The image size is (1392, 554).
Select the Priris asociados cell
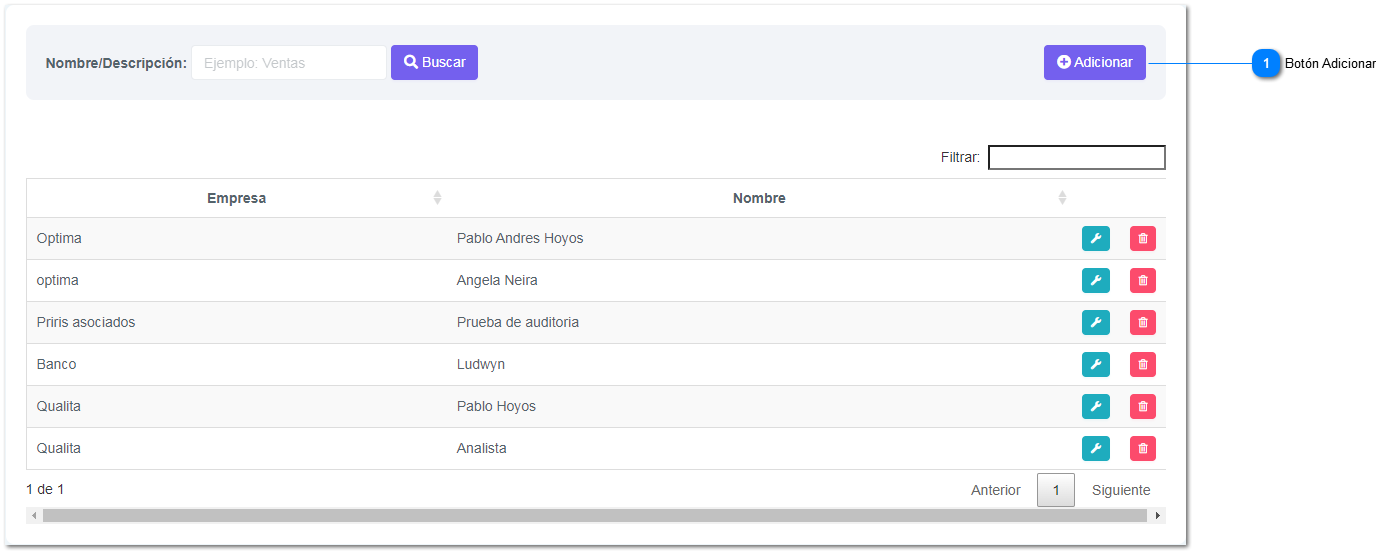click(236, 323)
